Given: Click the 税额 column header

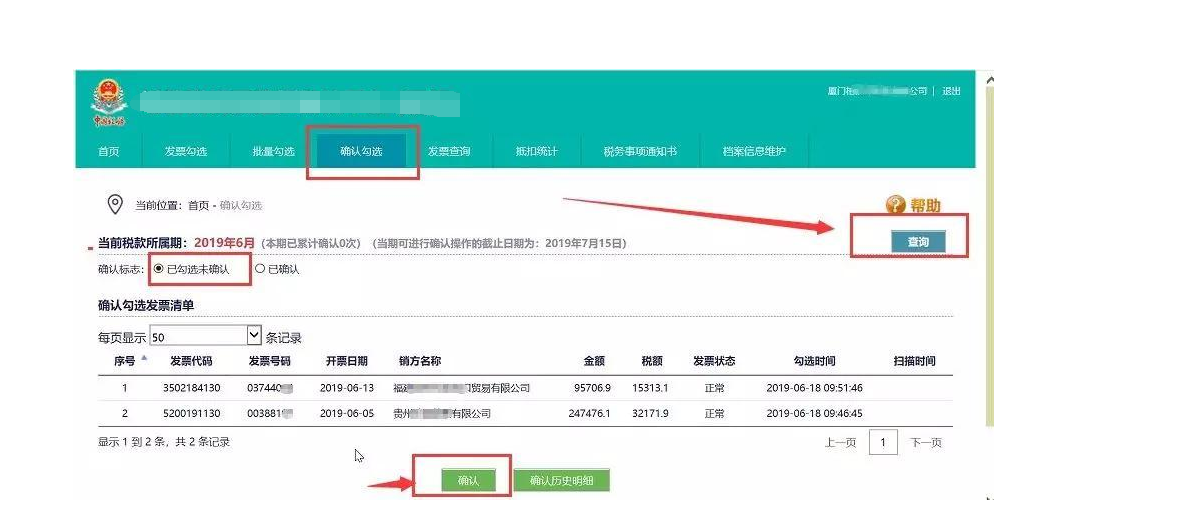Looking at the screenshot, I should (x=652, y=361).
